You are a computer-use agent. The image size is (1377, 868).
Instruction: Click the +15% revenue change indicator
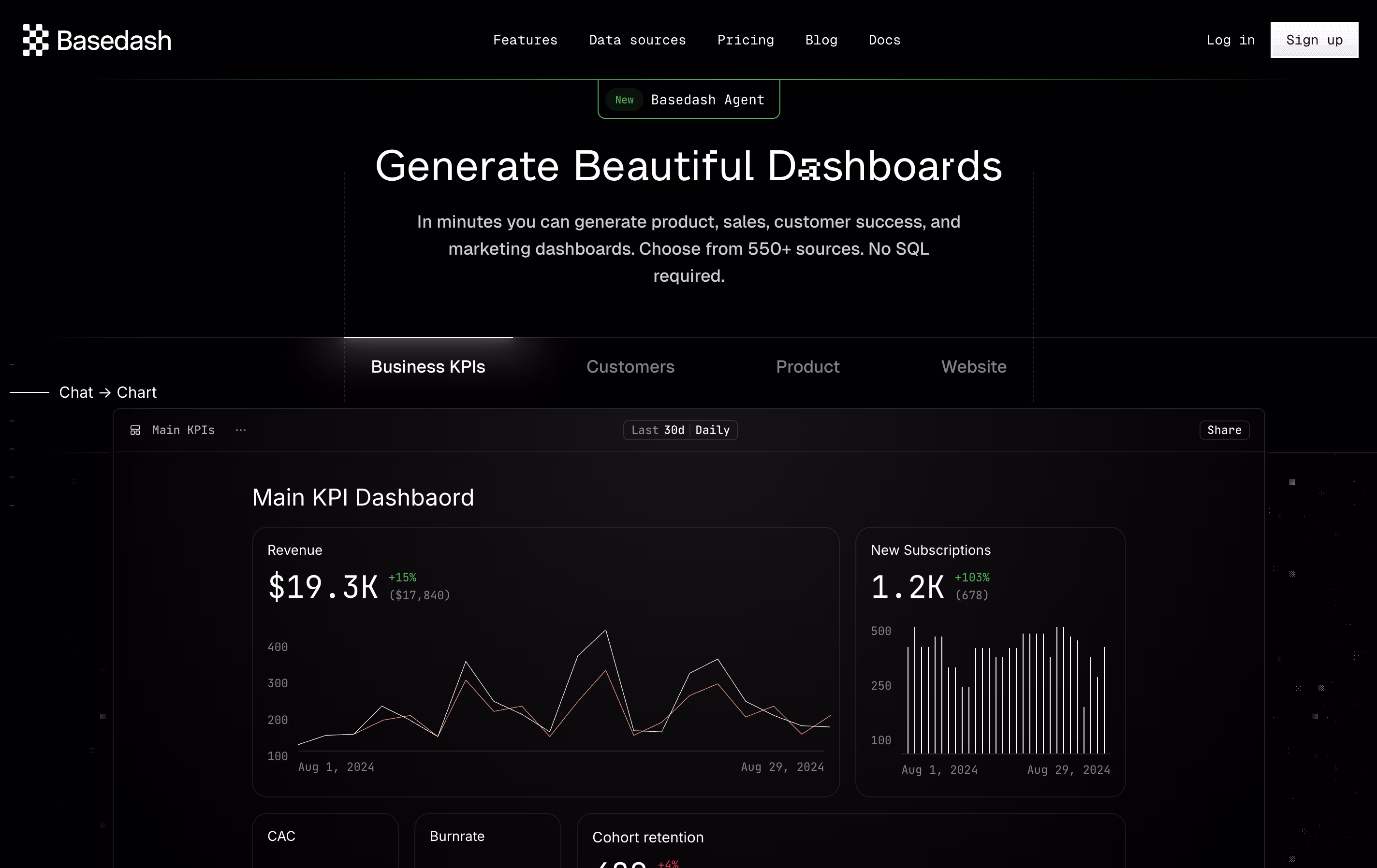point(403,577)
